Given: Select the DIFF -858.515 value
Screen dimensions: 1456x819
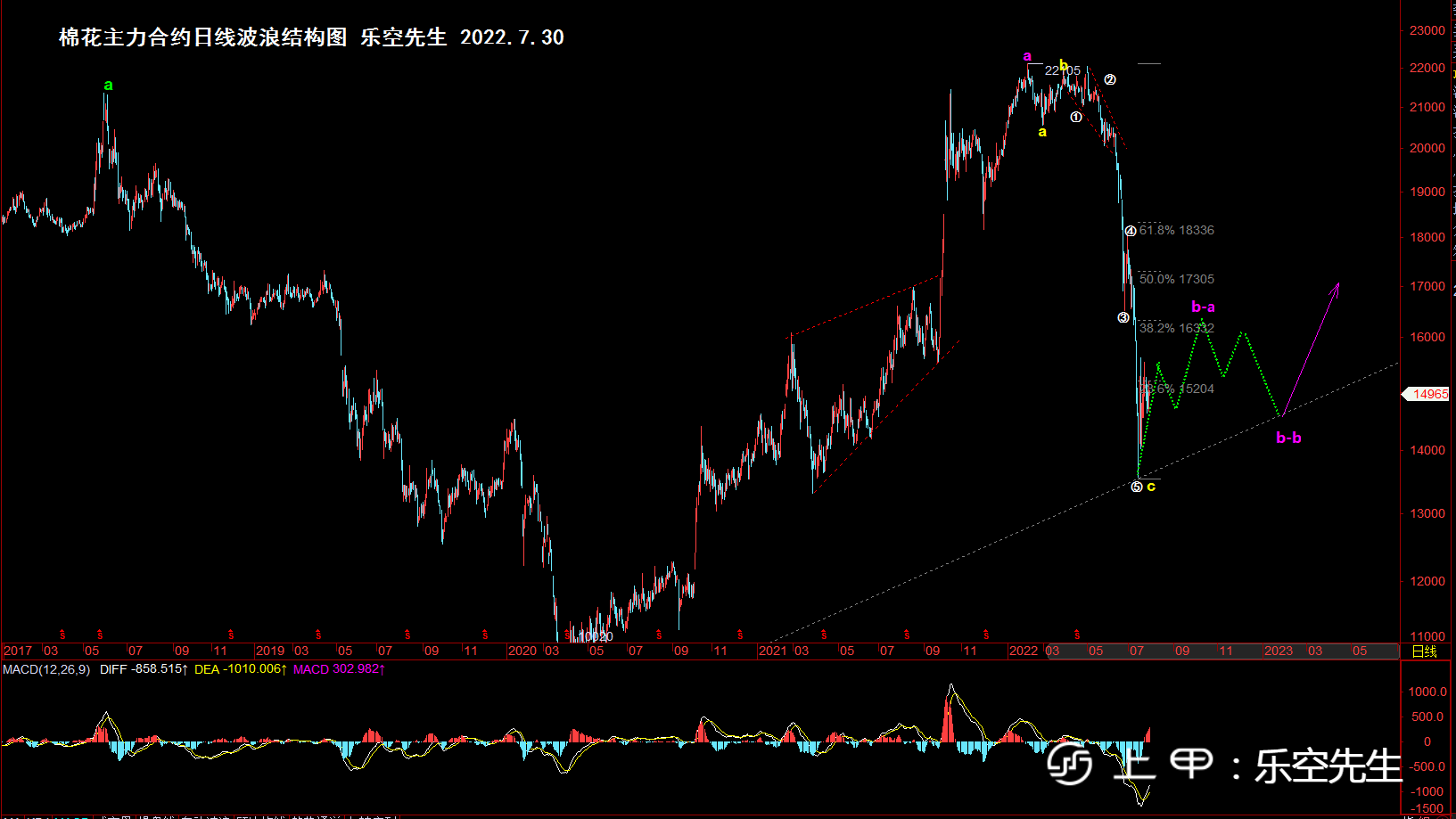Looking at the screenshot, I should click(143, 669).
